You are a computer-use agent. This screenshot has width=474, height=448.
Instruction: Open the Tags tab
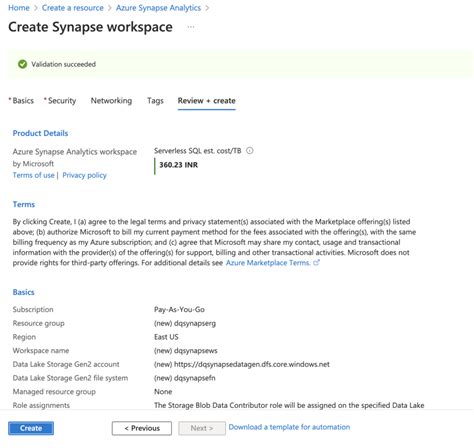[155, 101]
